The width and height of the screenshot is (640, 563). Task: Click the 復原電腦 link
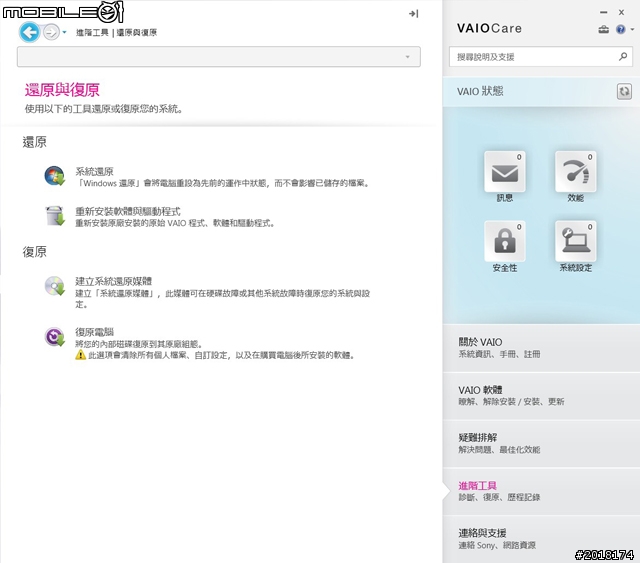[94, 332]
